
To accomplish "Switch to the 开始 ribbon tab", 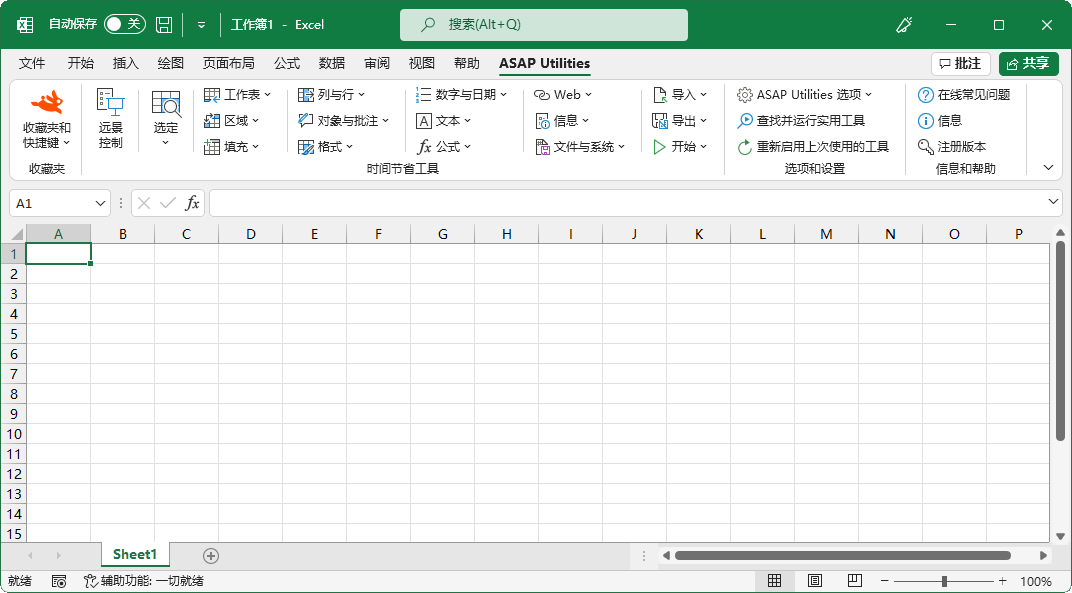I will pos(79,63).
